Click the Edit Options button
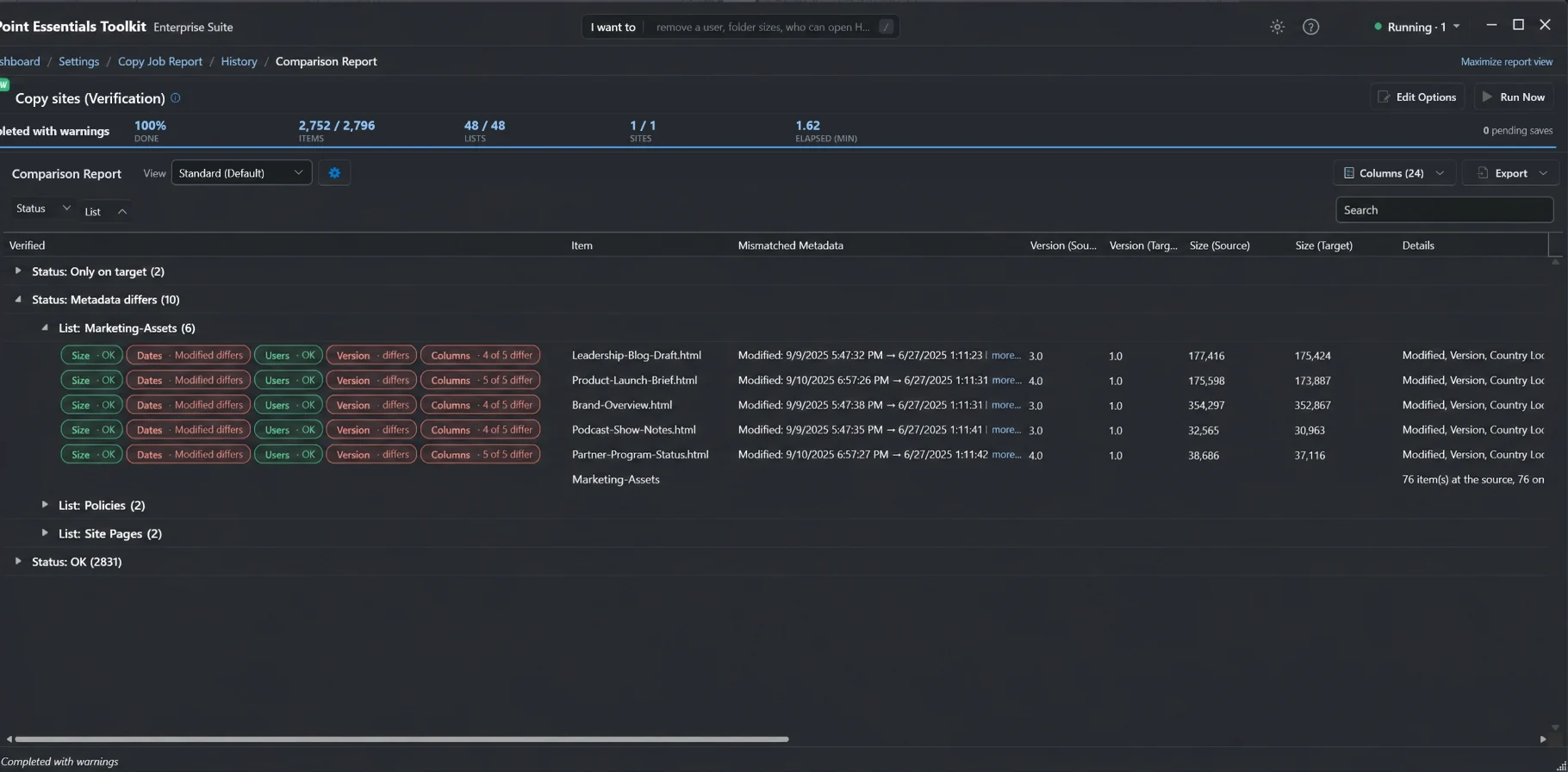 tap(1417, 96)
